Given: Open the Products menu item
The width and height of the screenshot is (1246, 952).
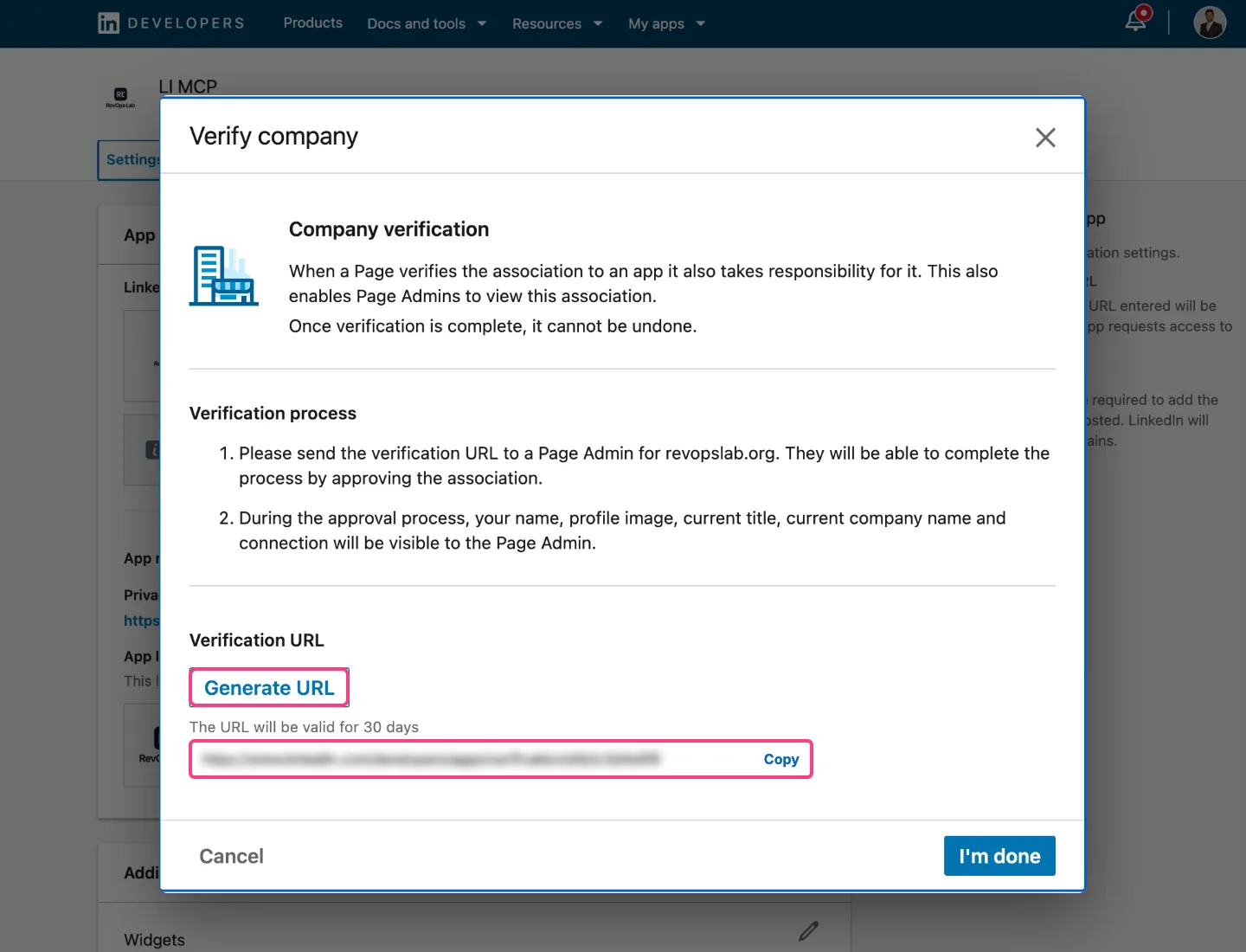Looking at the screenshot, I should click(313, 23).
